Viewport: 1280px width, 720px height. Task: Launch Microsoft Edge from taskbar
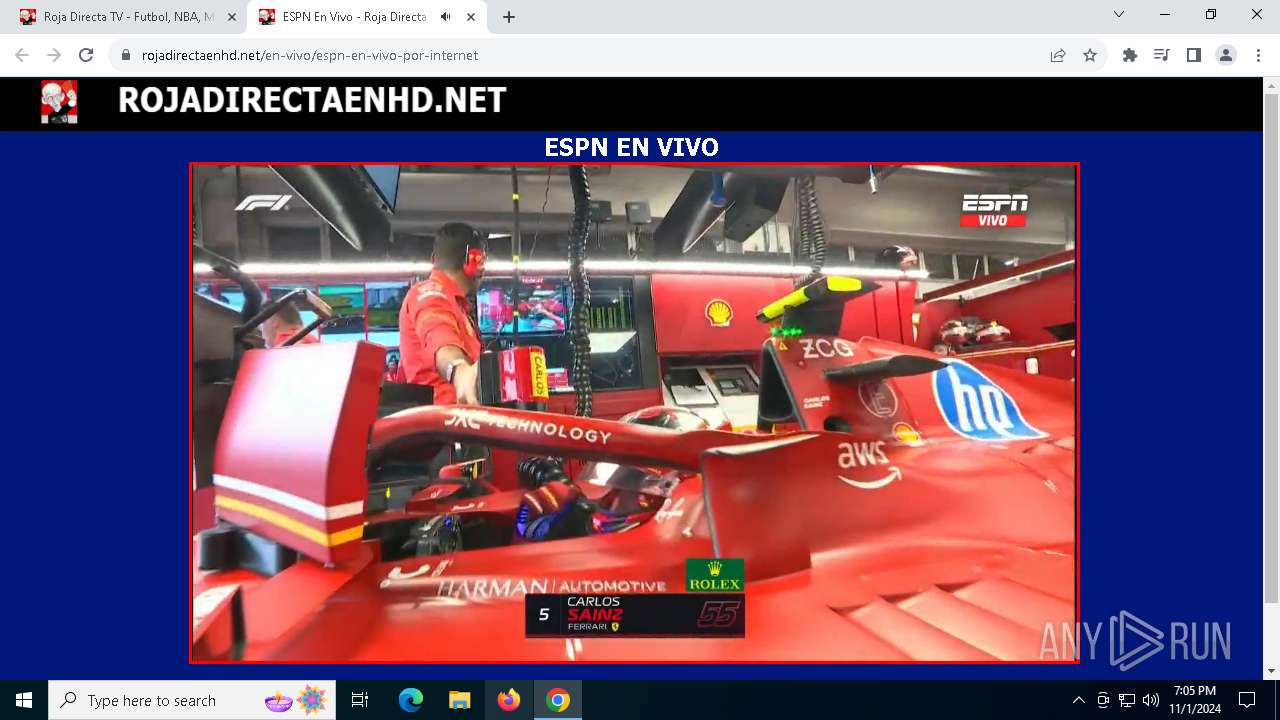[x=411, y=700]
